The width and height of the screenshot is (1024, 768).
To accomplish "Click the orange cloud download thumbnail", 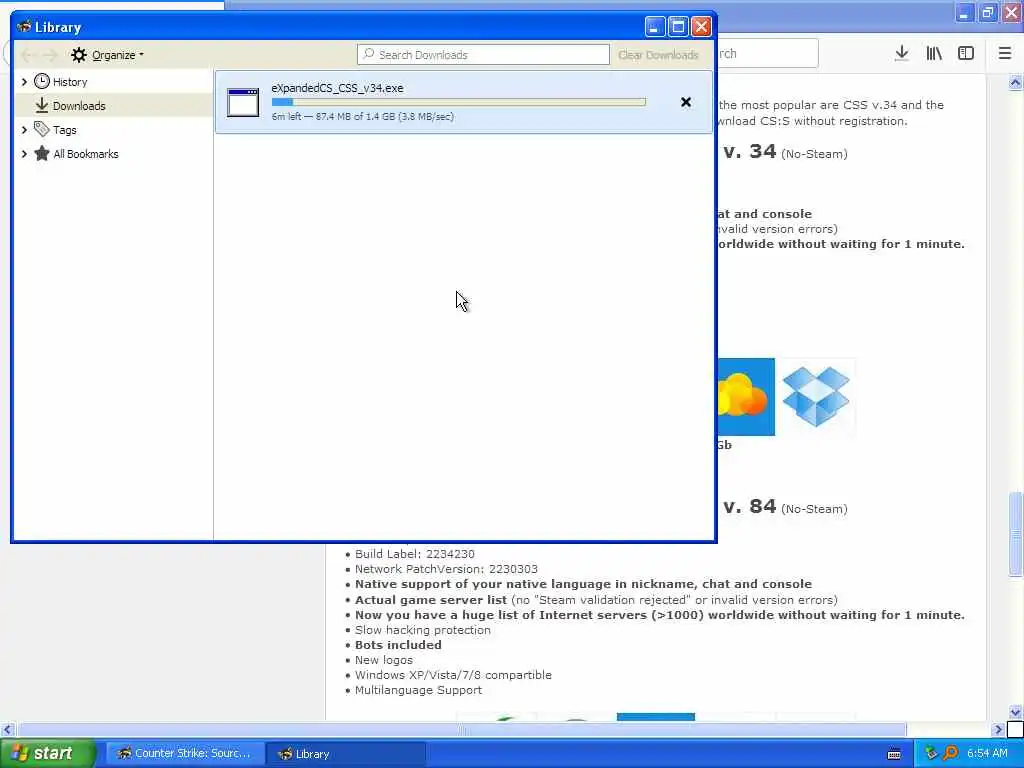I will 746,396.
